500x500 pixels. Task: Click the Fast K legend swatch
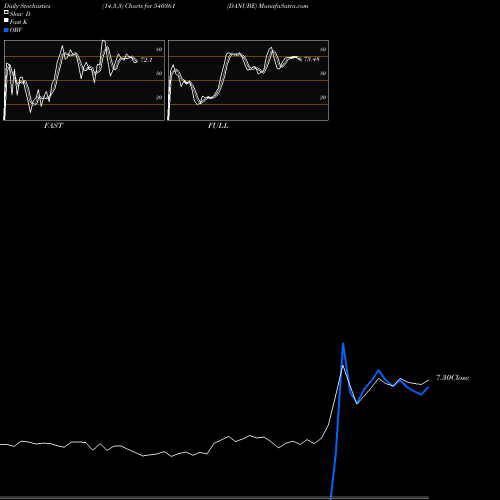pos(6,20)
